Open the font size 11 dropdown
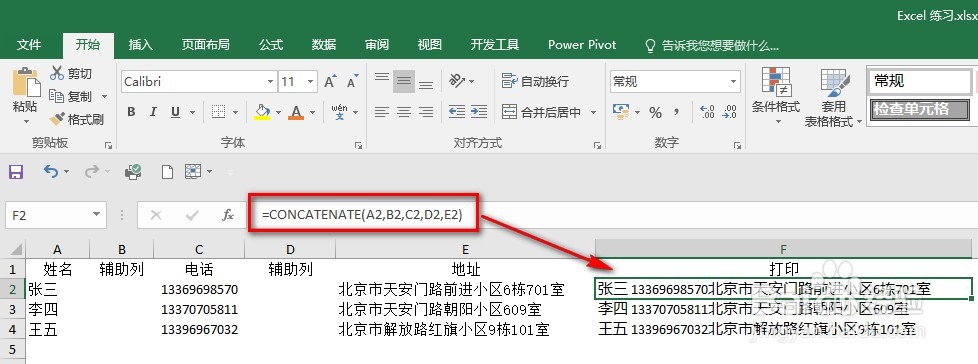The image size is (978, 364). coord(311,82)
